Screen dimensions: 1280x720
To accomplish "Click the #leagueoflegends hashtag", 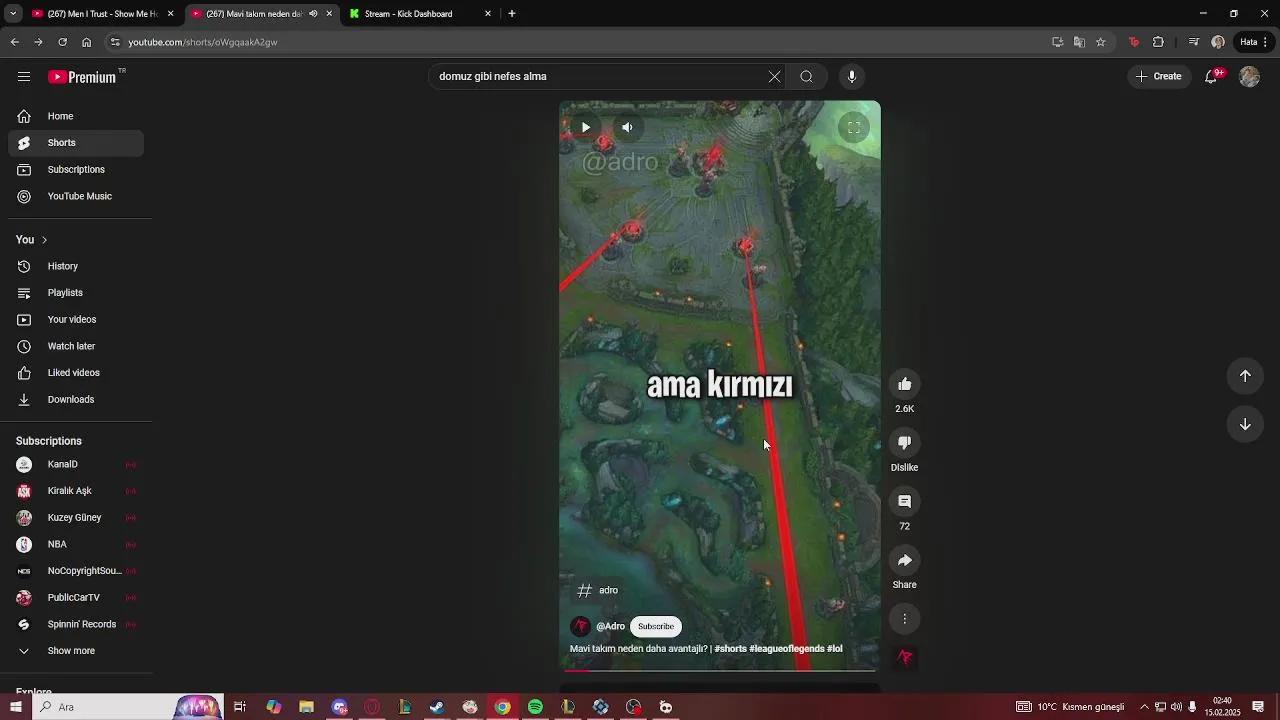I will pyautogui.click(x=786, y=649).
